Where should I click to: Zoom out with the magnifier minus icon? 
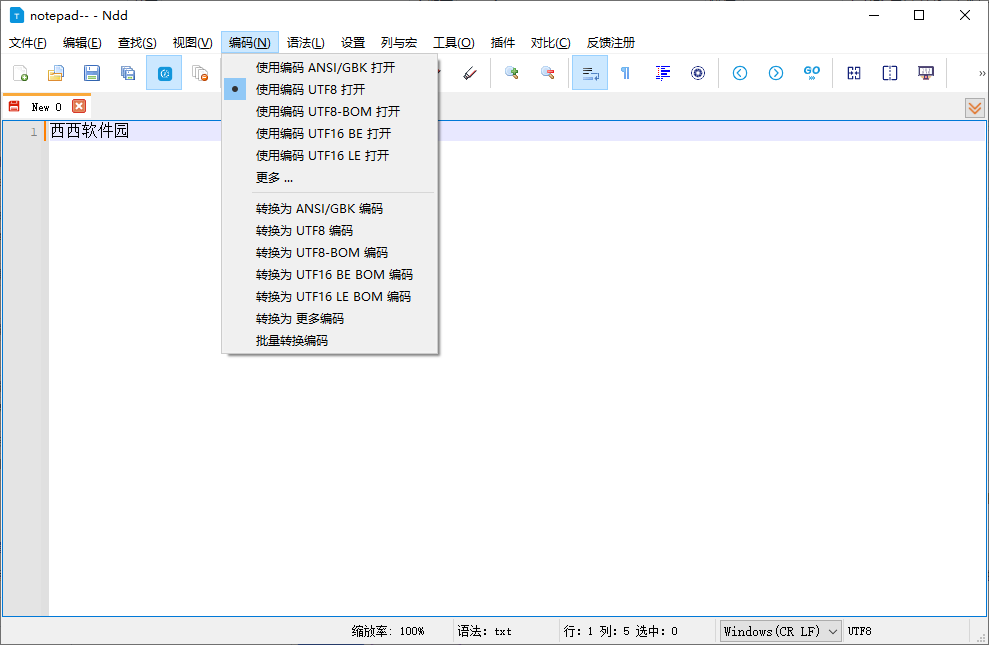(x=547, y=73)
